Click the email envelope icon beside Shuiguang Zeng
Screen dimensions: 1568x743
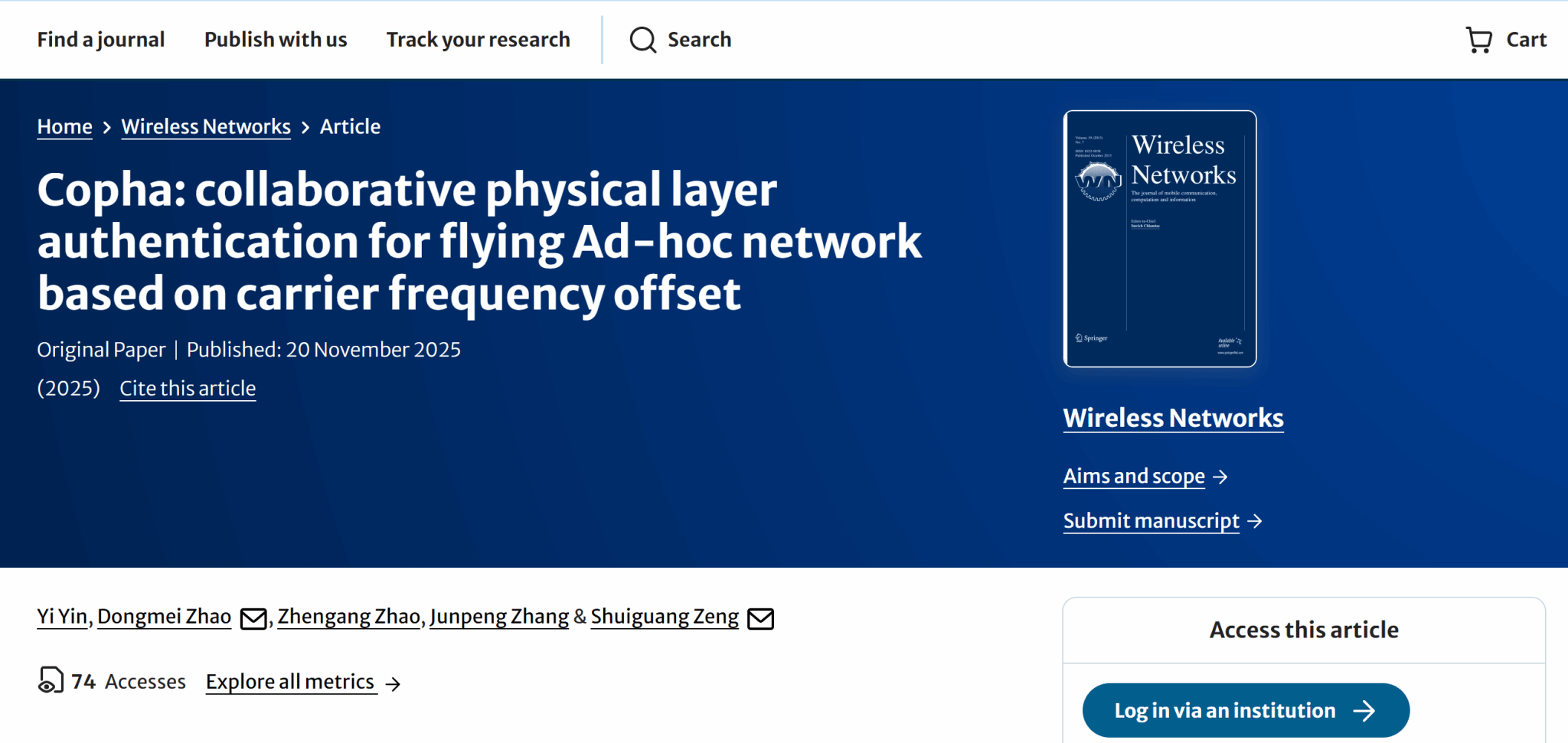(x=760, y=618)
